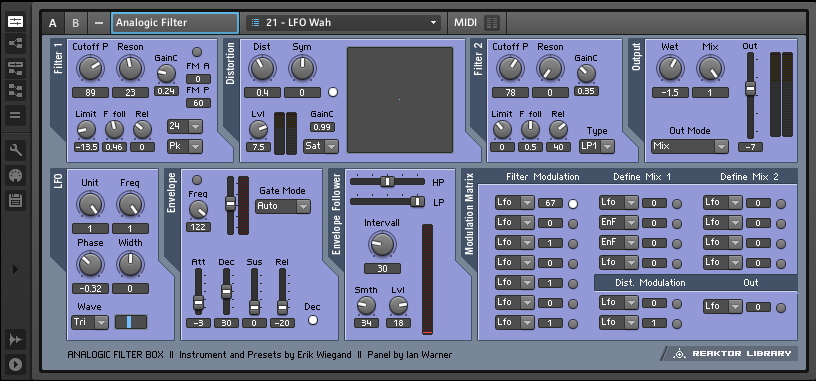Open the Distortion Sat mode dropdown
Viewport: 816px width, 381px height.
coord(321,146)
